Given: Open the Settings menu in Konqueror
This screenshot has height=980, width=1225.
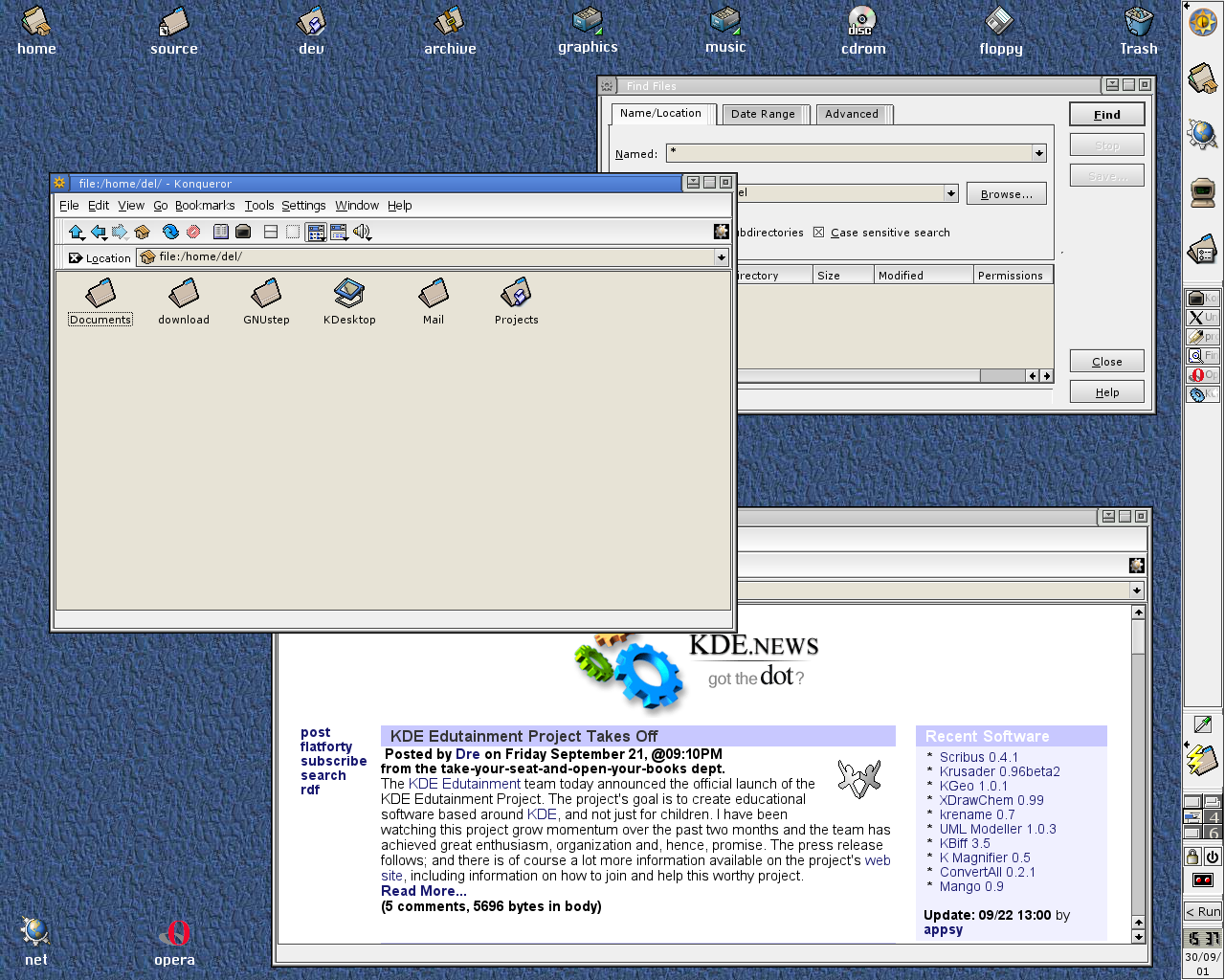Looking at the screenshot, I should [303, 206].
